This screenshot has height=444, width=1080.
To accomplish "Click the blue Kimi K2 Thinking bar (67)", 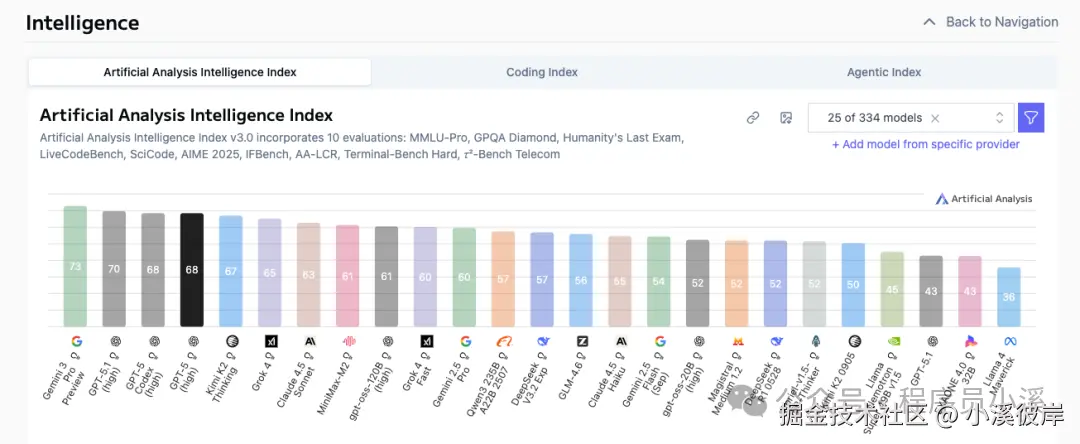I will (231, 271).
